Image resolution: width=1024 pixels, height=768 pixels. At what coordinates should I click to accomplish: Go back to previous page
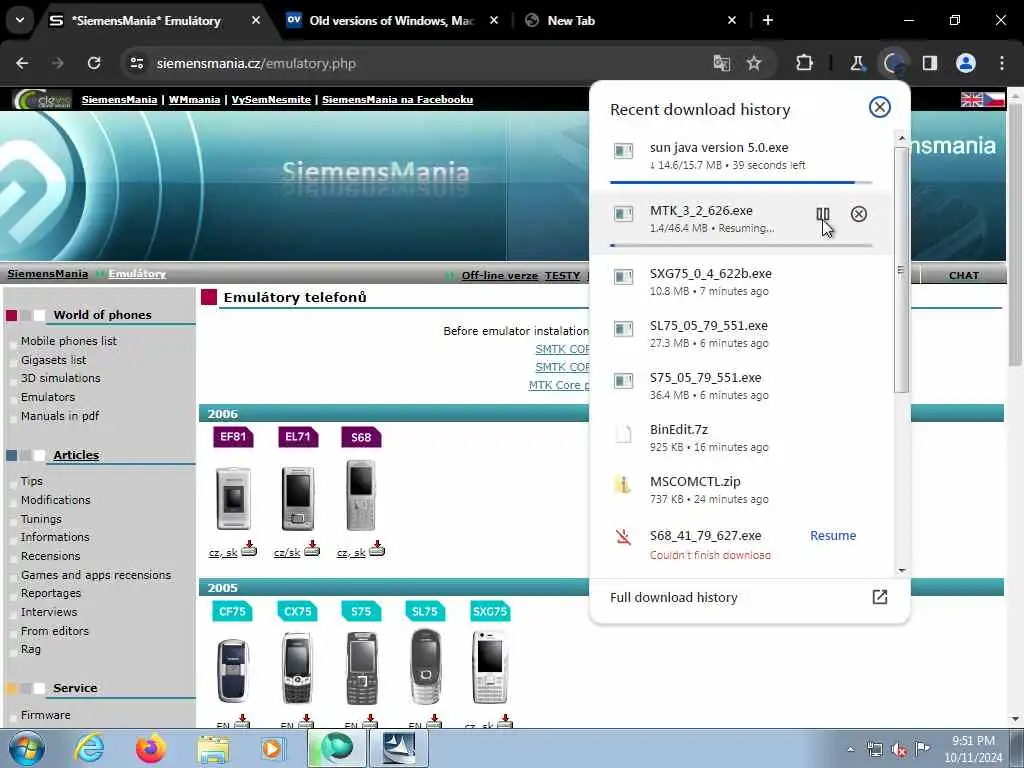pyautogui.click(x=22, y=63)
